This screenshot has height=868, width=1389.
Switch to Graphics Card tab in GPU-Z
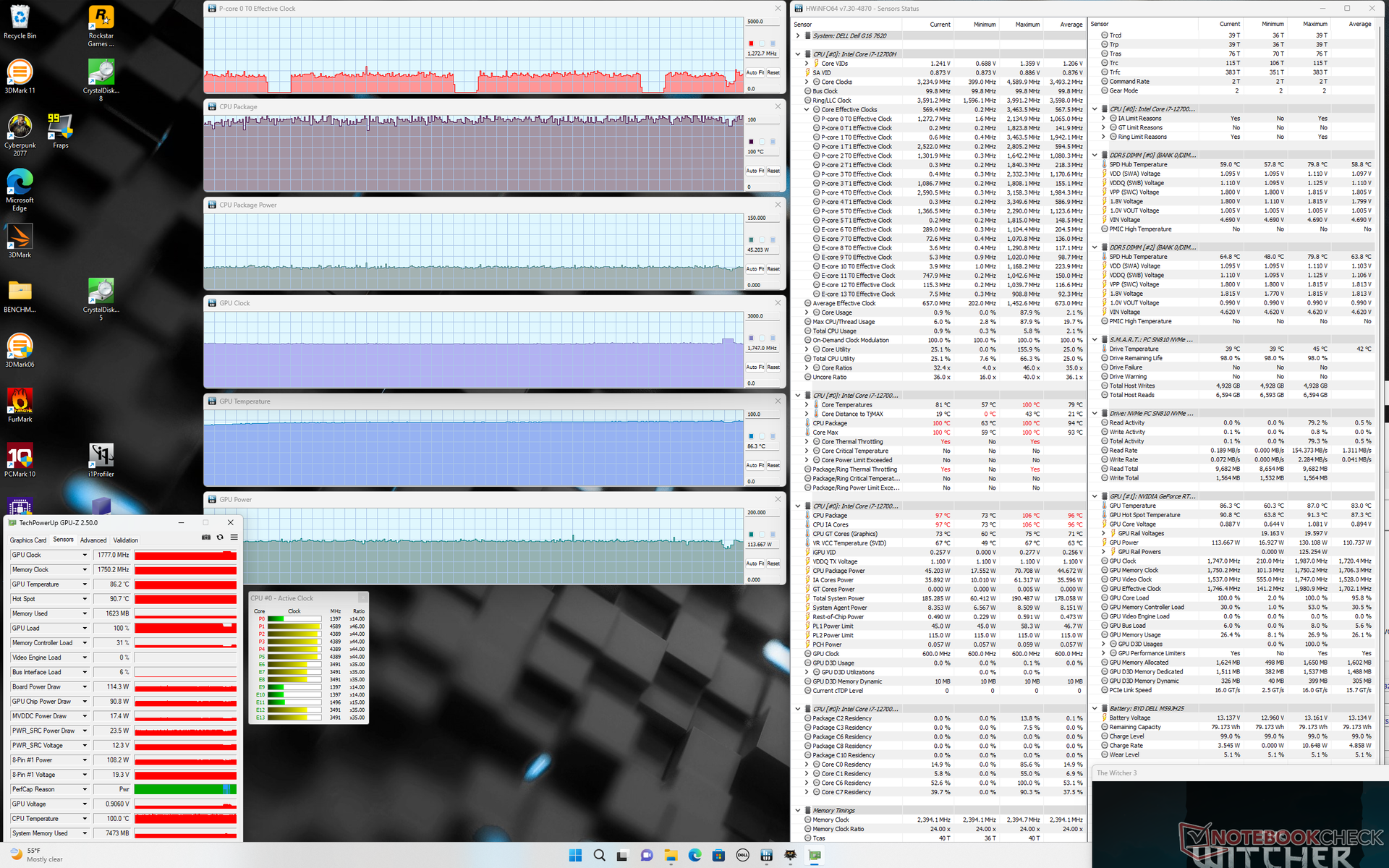pos(28,540)
